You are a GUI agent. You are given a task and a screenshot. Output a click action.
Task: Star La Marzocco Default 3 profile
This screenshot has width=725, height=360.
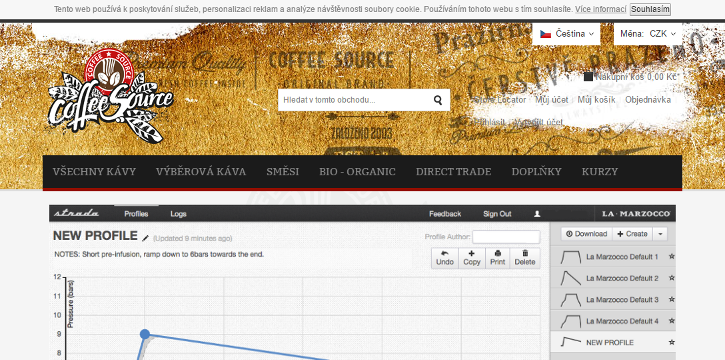coord(671,299)
